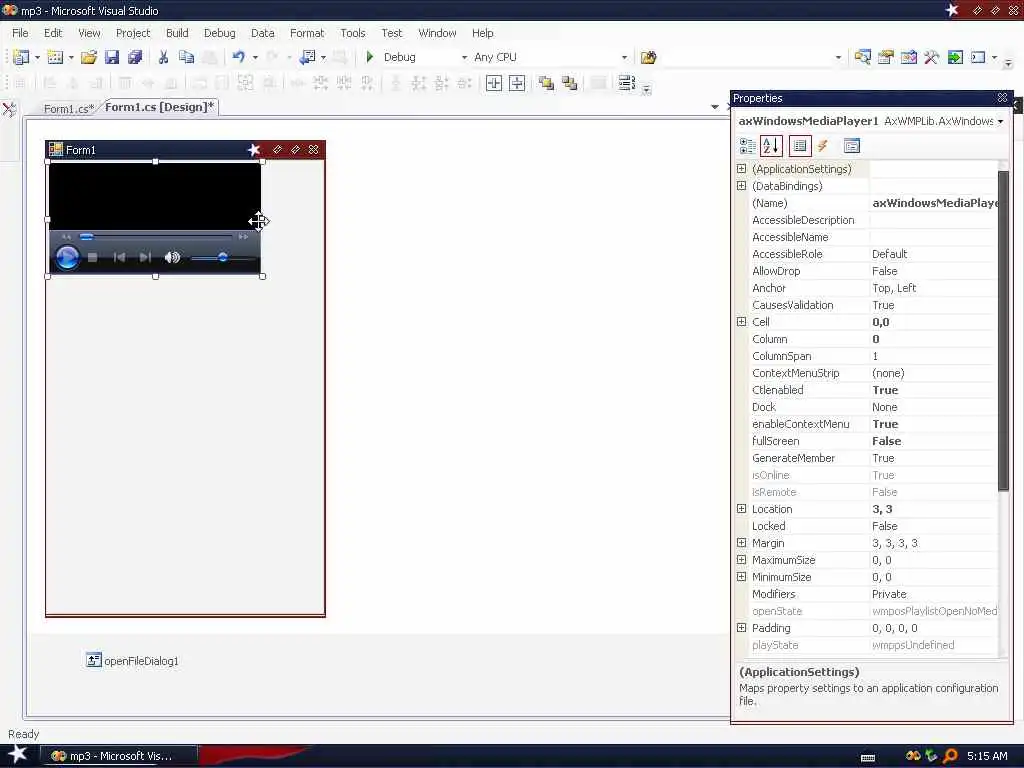Open the Debug configuration dropdown
1024x768 pixels.
tap(464, 57)
